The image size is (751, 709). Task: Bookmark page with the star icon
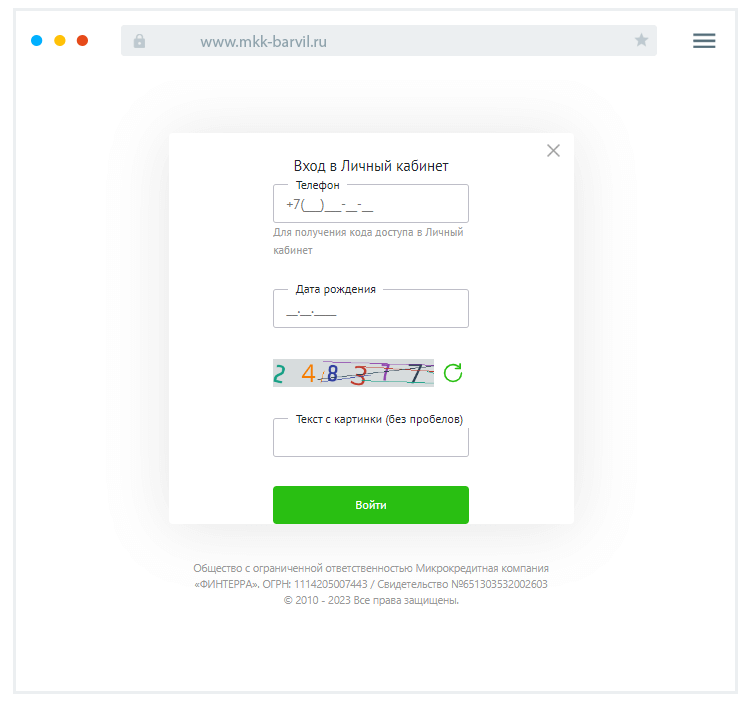pyautogui.click(x=641, y=41)
